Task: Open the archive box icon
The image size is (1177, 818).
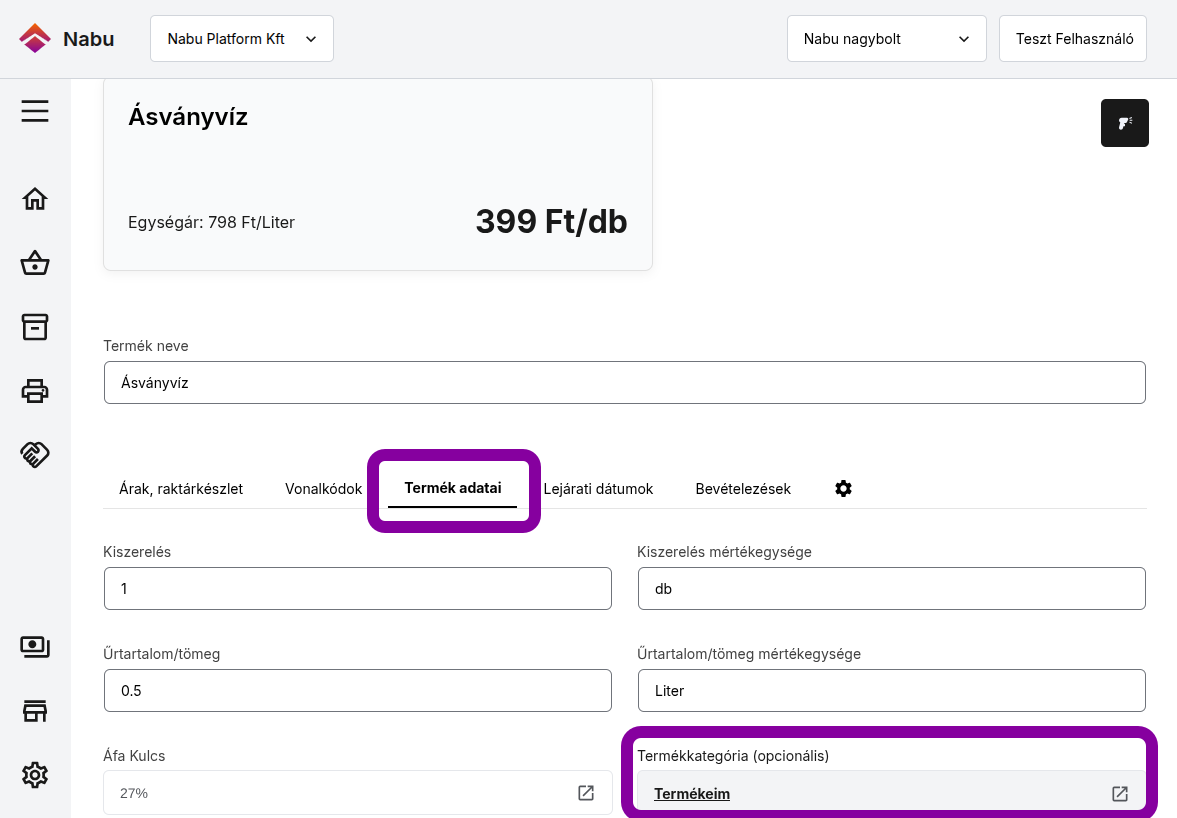Action: (x=35, y=327)
